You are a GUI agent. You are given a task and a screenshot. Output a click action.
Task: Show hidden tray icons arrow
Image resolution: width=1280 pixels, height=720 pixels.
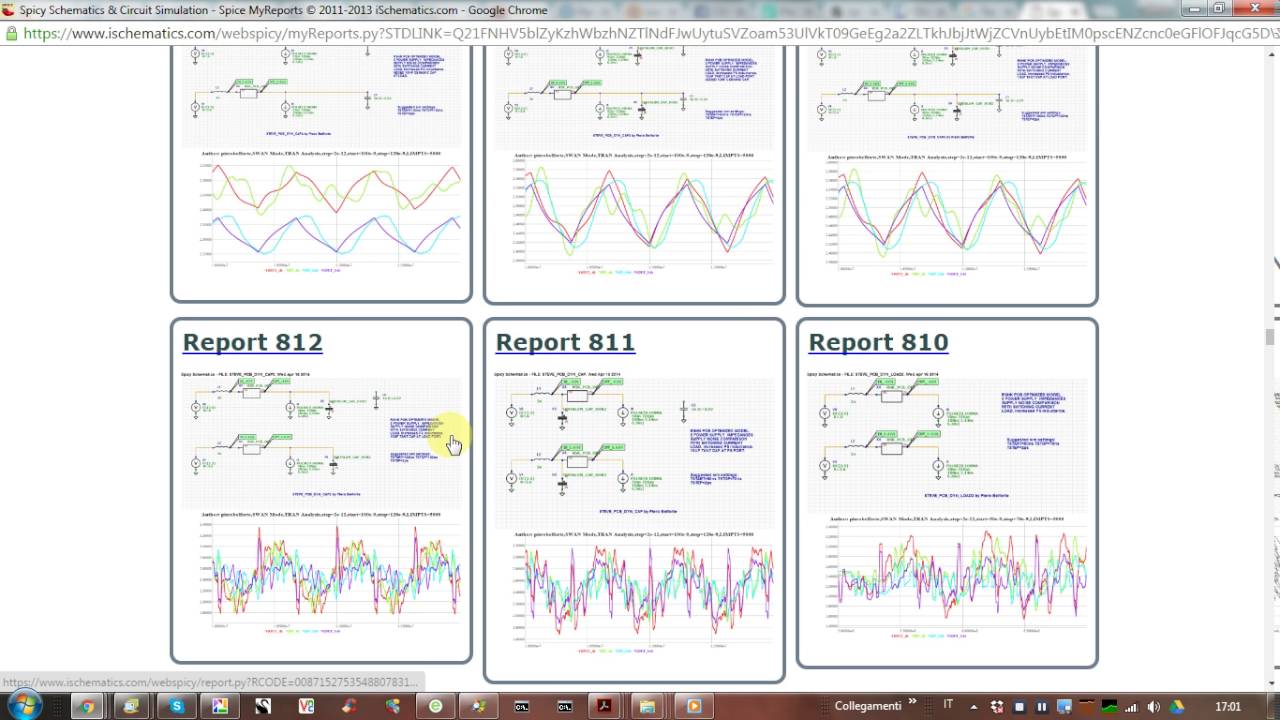974,708
